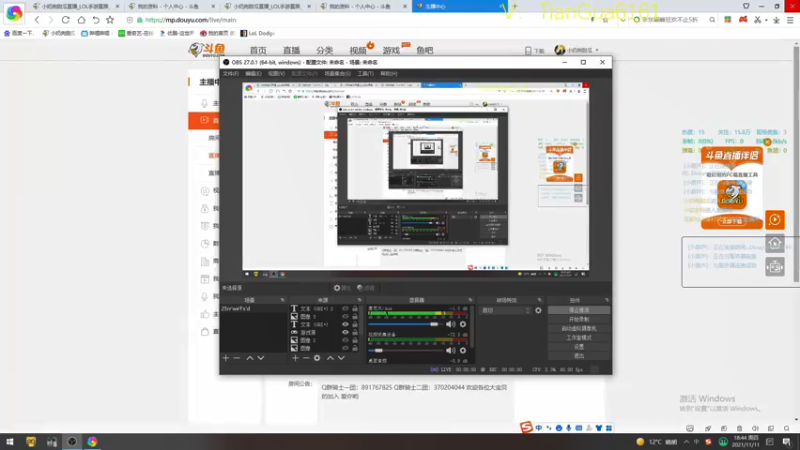Pop out Scene Transitions dock panel
This screenshot has height=450, width=800.
coord(539,300)
